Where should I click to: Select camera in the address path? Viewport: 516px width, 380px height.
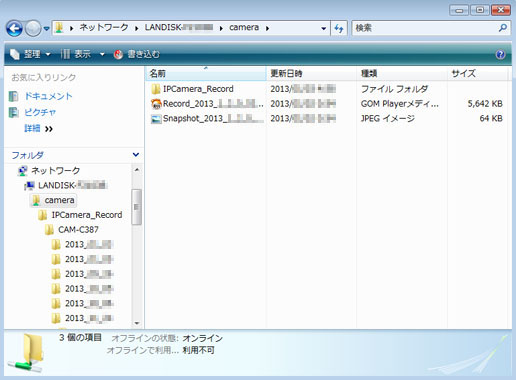point(244,28)
